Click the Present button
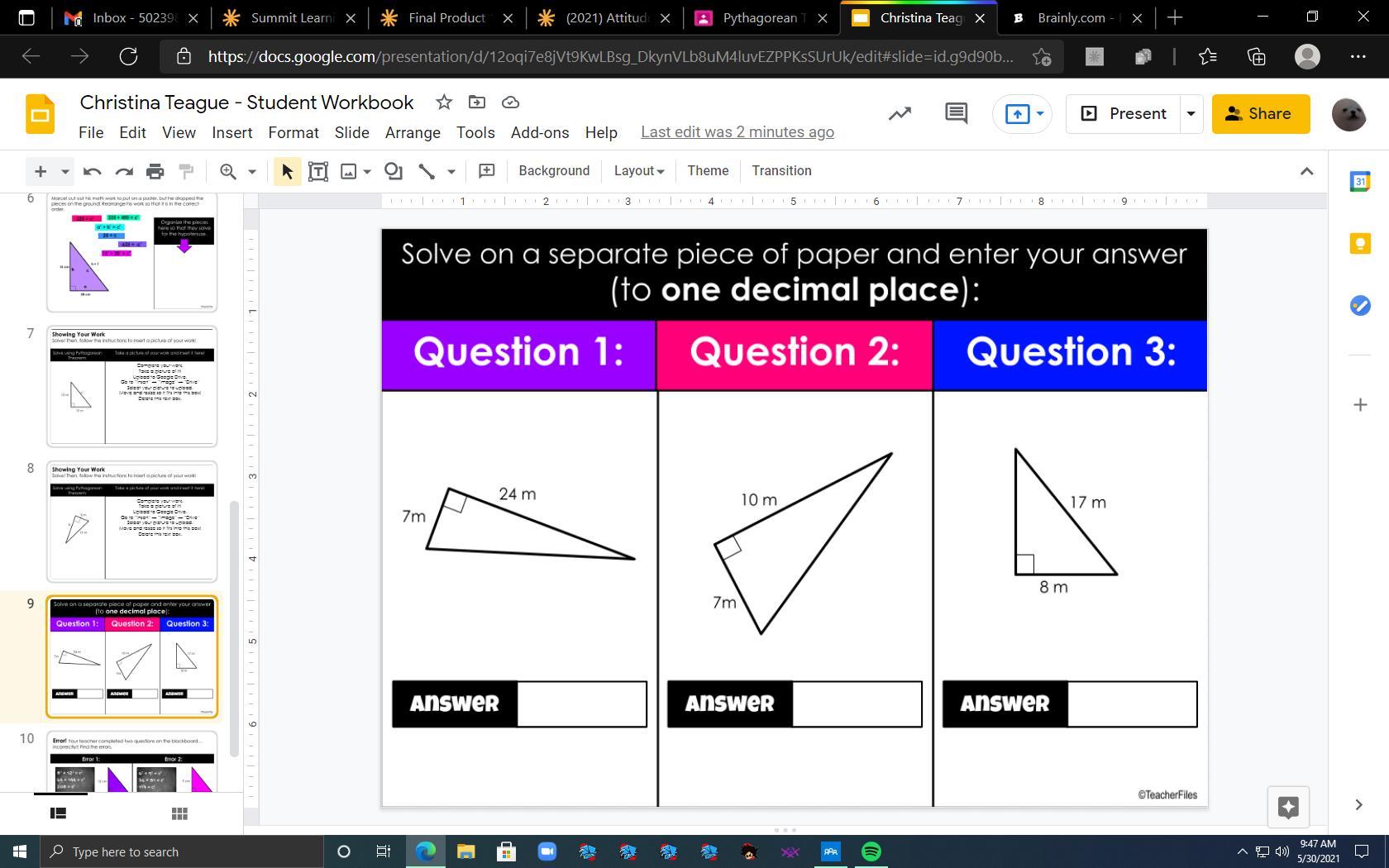The image size is (1389, 868). (1124, 114)
